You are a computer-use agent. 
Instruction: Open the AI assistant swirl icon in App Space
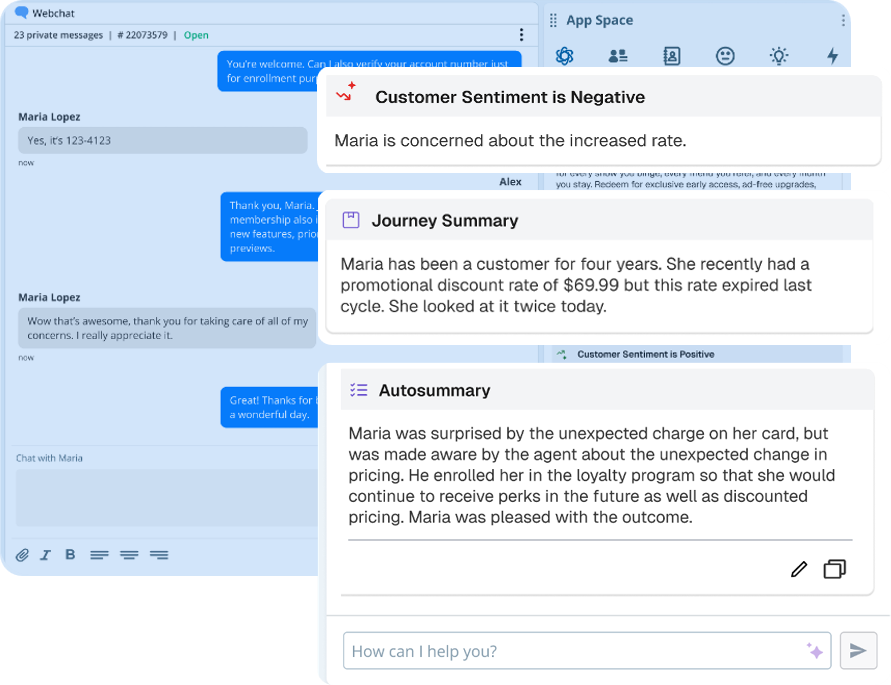click(x=564, y=56)
